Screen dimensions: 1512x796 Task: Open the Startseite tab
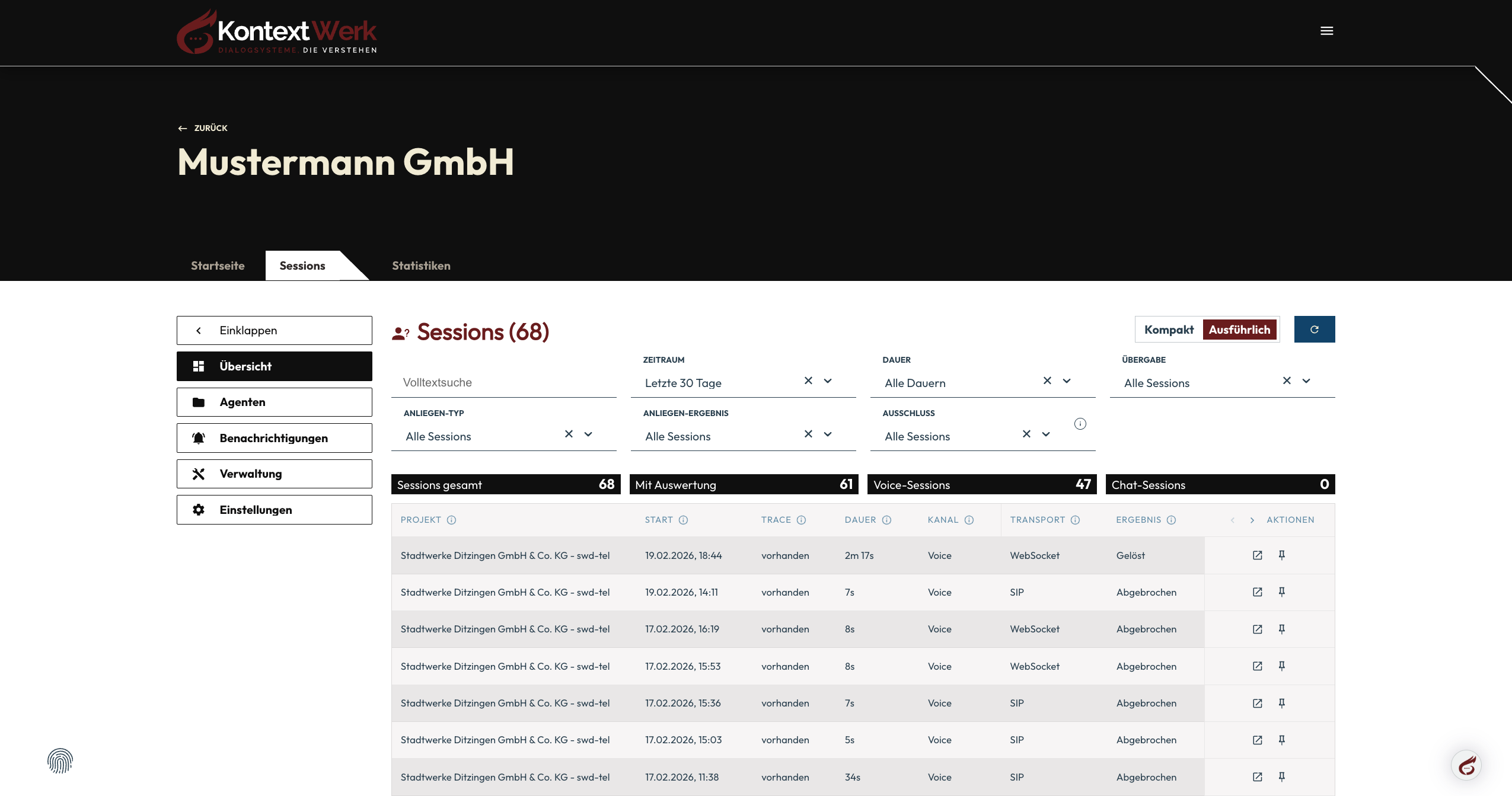coord(218,265)
